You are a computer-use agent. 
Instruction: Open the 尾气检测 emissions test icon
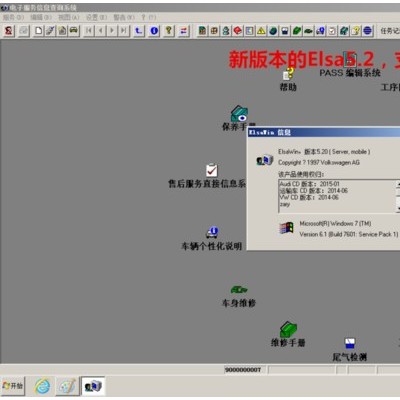point(350,350)
